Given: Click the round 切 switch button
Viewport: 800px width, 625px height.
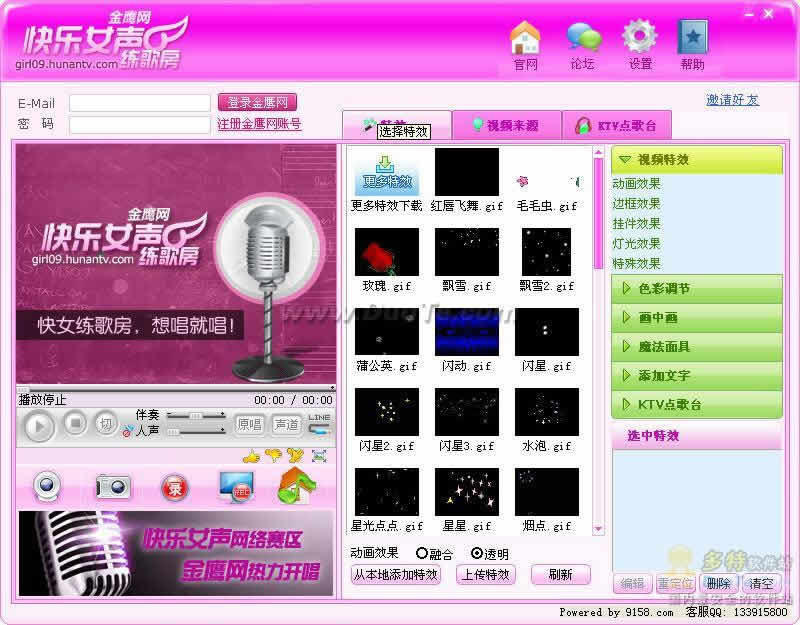Looking at the screenshot, I should (x=106, y=423).
